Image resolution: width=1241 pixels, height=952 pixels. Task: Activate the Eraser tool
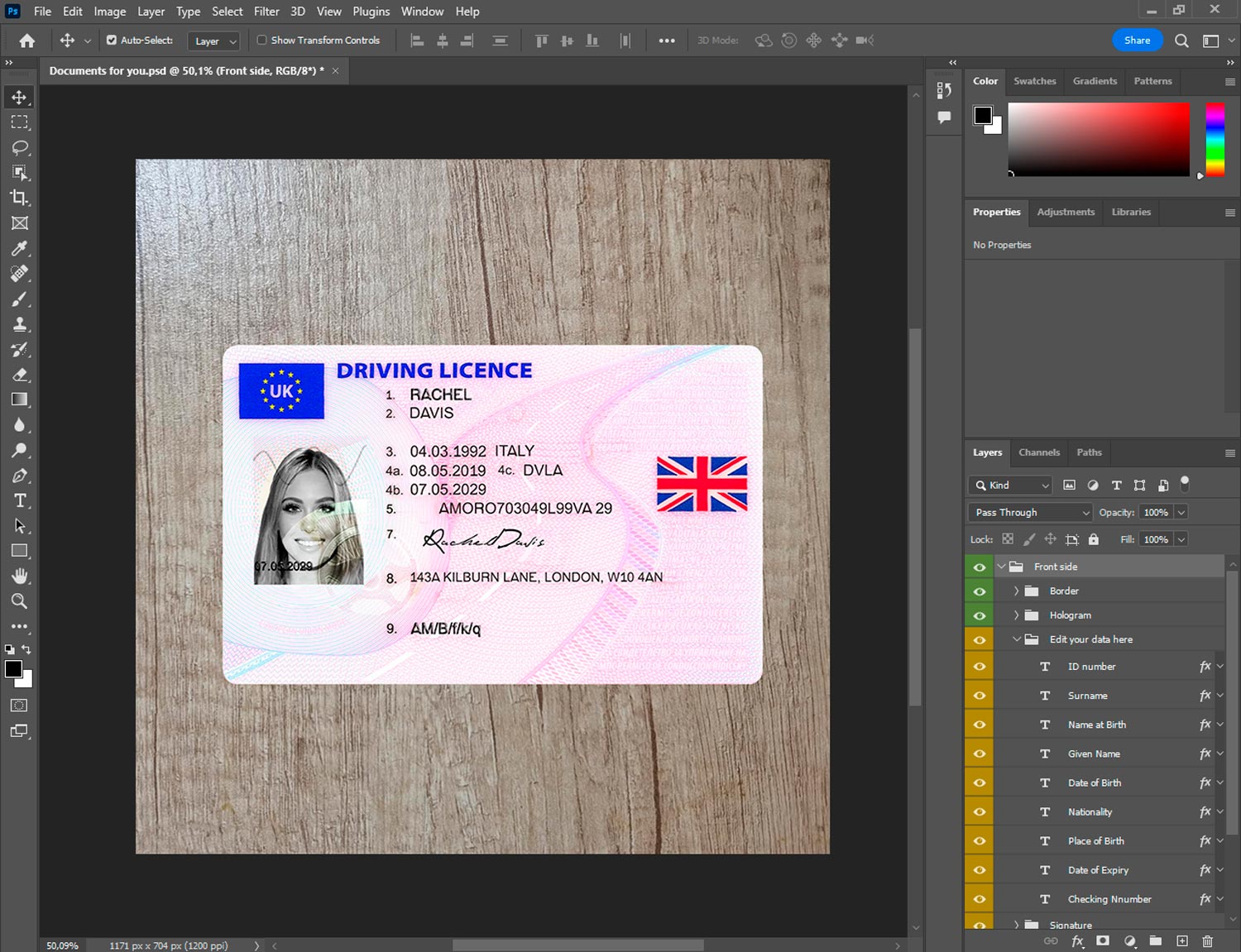(20, 375)
